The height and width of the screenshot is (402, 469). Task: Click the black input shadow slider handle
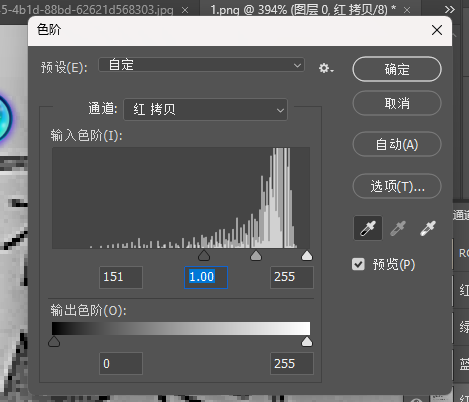204,256
